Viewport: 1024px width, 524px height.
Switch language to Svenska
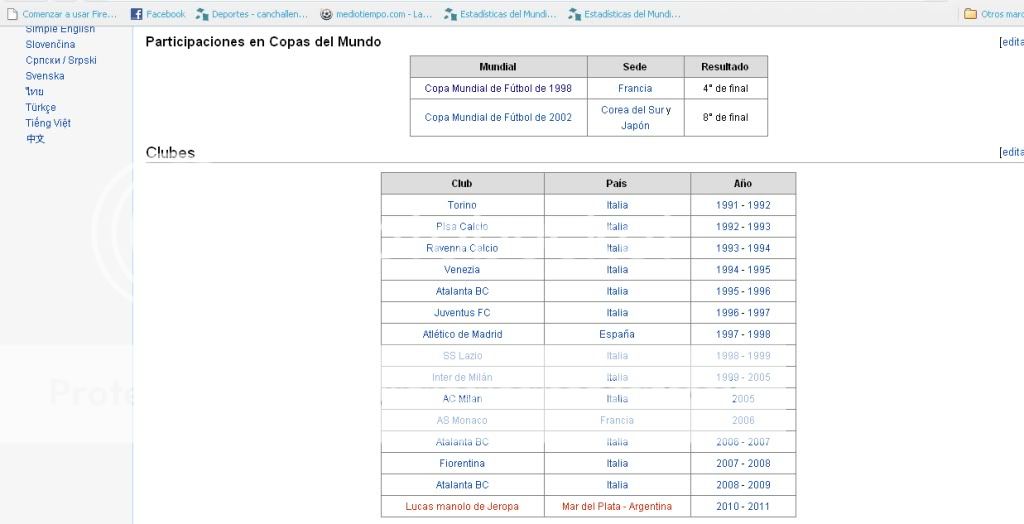(x=45, y=76)
